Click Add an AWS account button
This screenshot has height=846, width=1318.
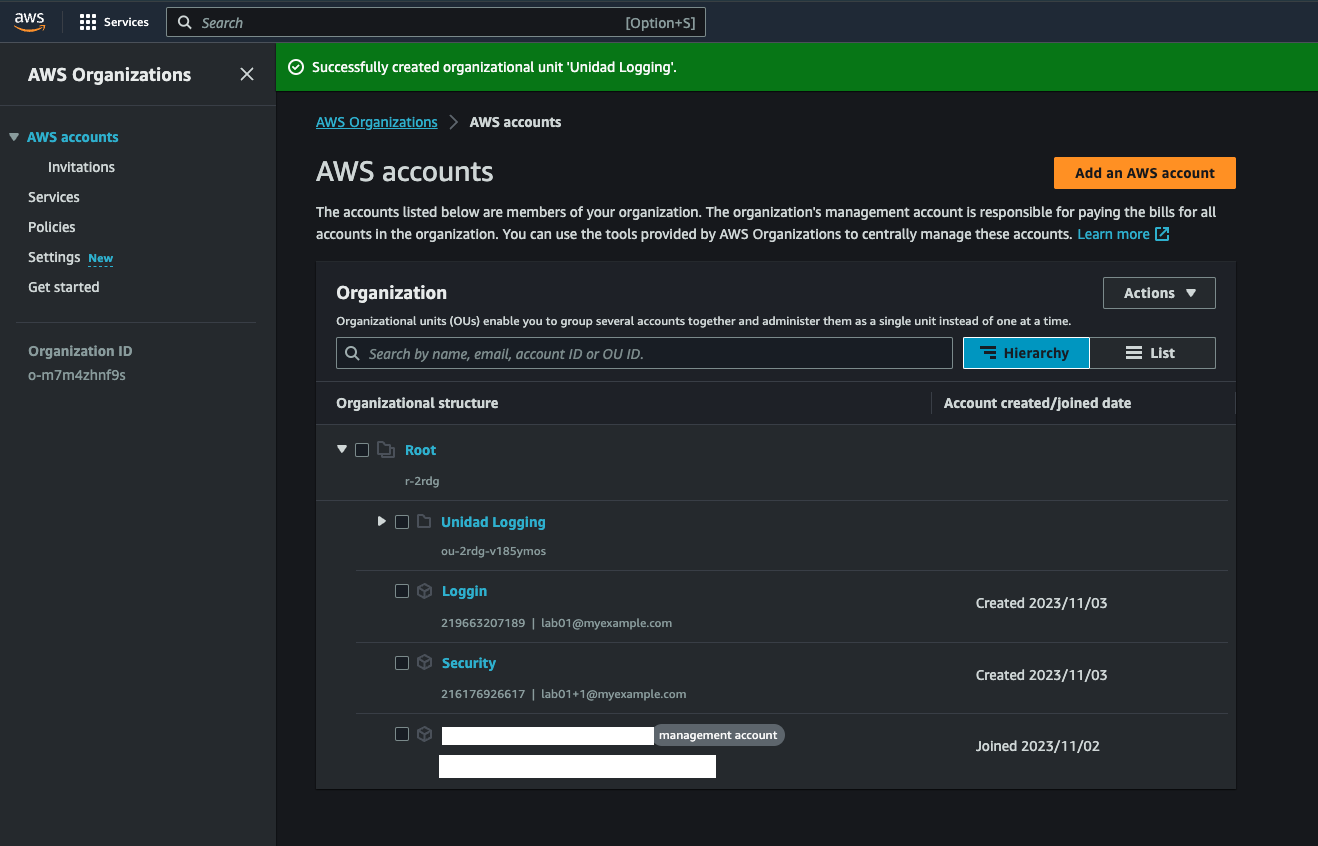pyautogui.click(x=1144, y=173)
